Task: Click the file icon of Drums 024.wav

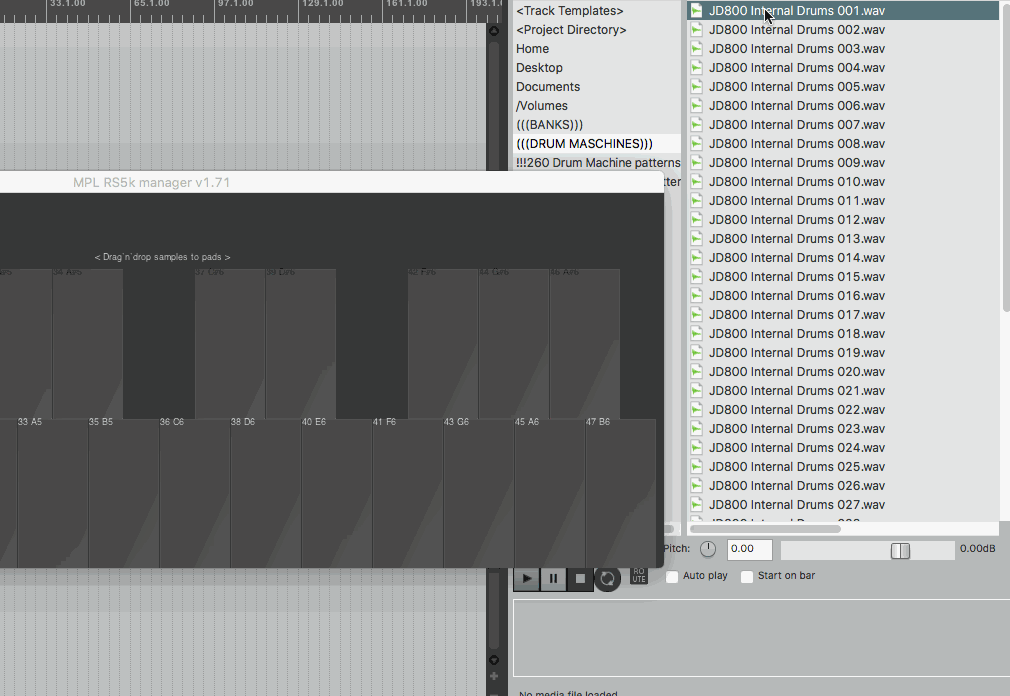Action: [x=696, y=447]
